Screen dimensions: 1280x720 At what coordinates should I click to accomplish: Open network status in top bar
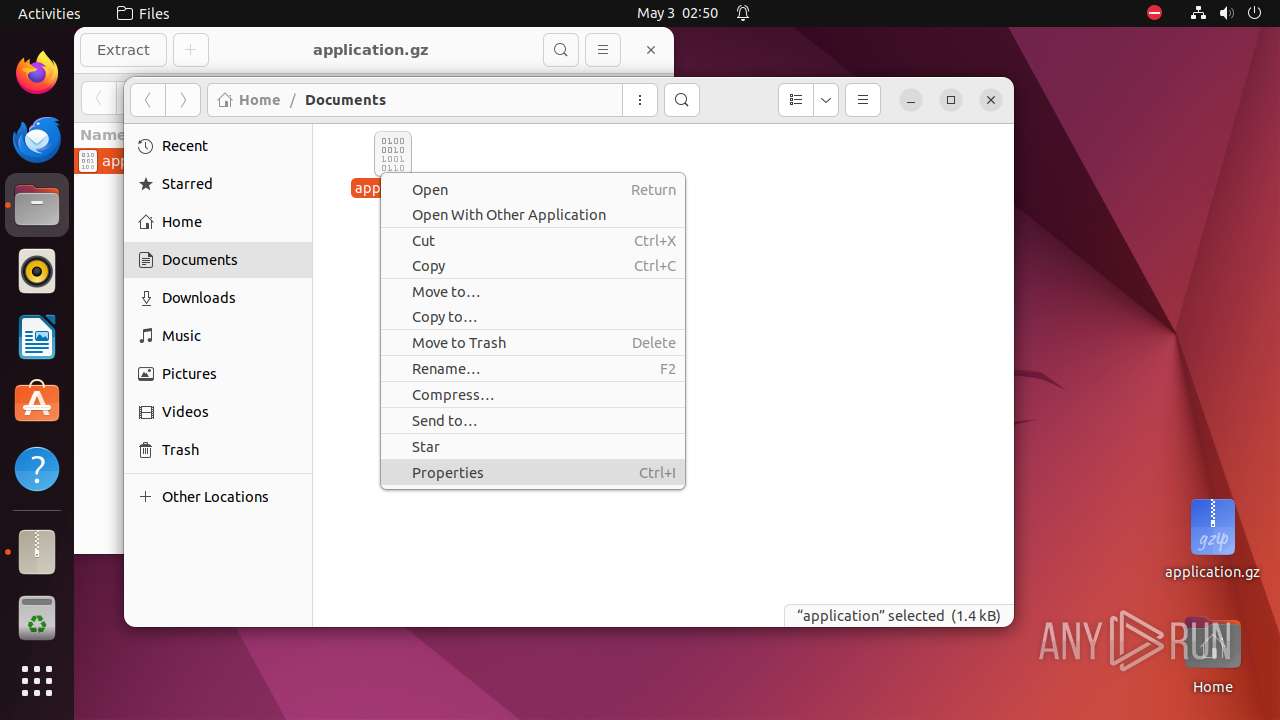(x=1198, y=13)
